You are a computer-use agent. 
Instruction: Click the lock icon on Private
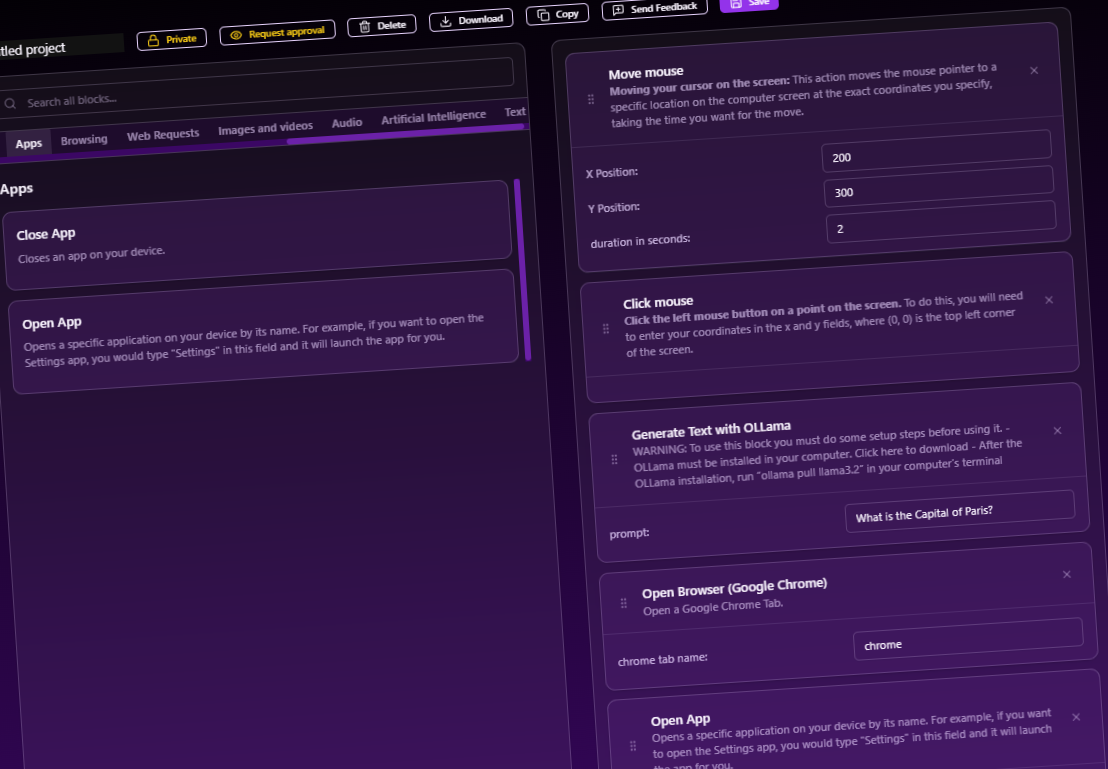[153, 41]
